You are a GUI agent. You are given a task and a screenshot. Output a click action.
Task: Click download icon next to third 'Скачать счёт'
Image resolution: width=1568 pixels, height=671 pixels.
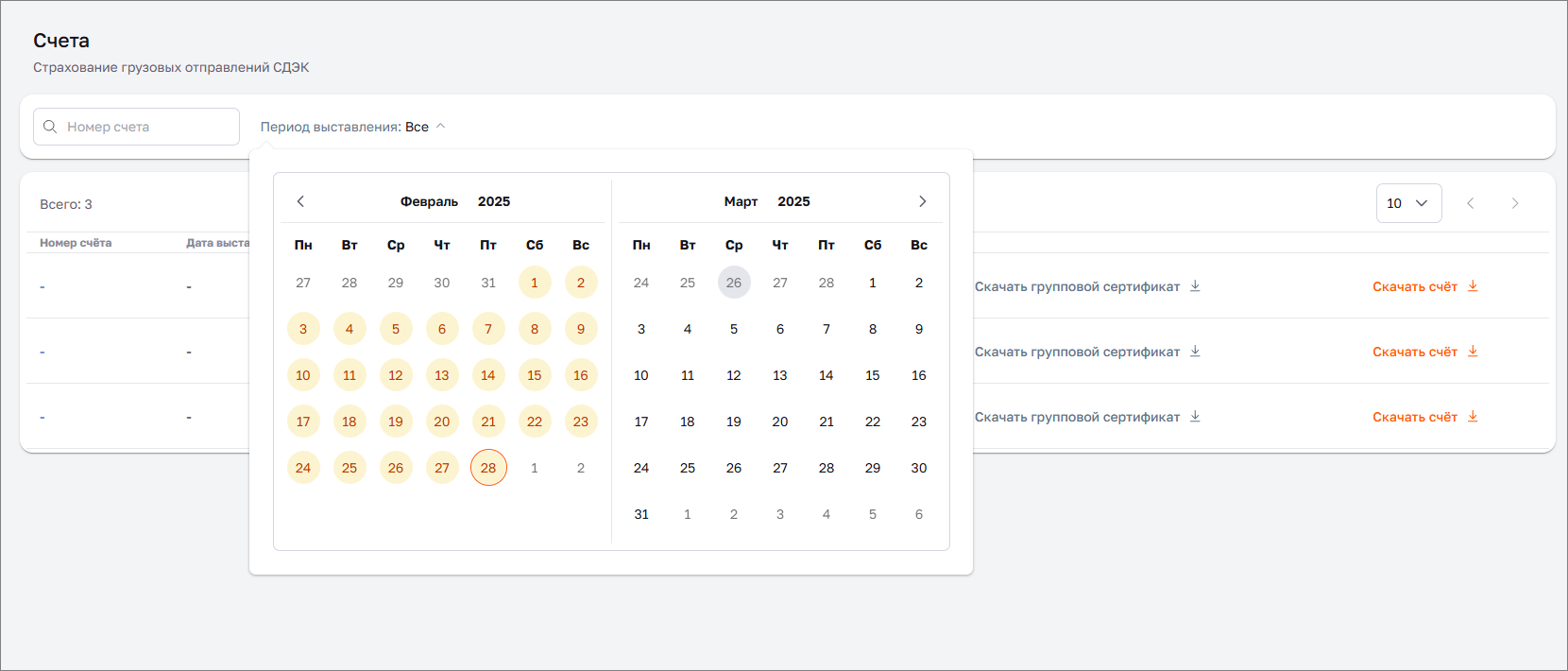tap(1473, 417)
